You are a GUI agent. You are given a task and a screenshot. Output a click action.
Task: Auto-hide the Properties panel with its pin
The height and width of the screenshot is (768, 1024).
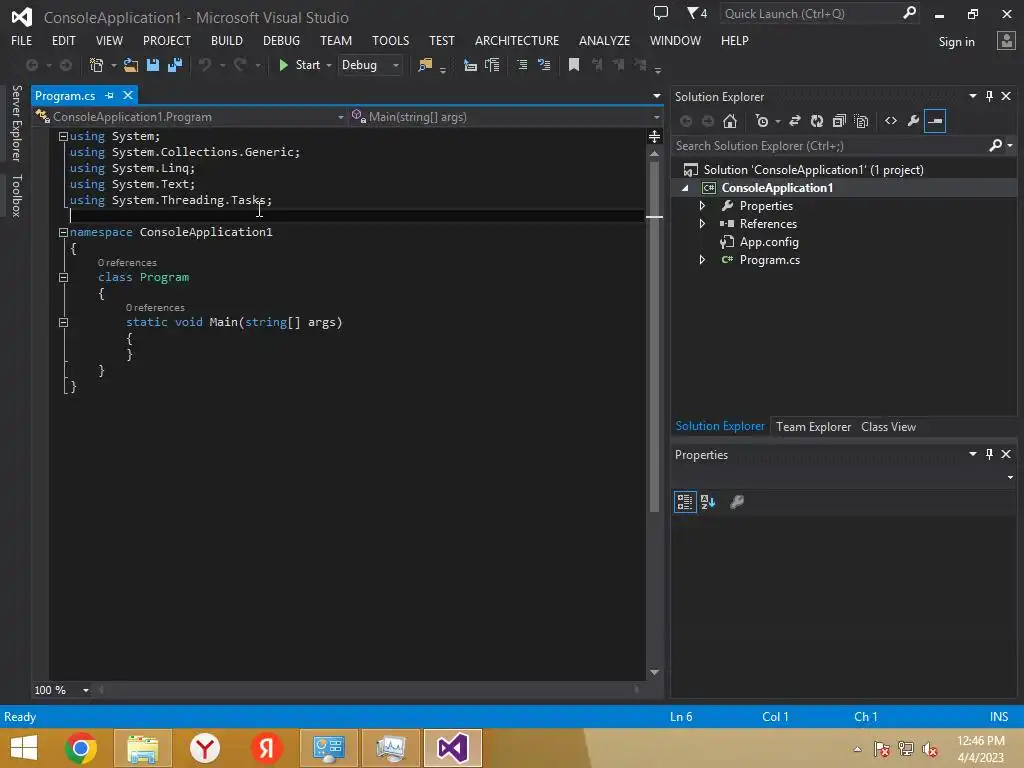click(989, 454)
